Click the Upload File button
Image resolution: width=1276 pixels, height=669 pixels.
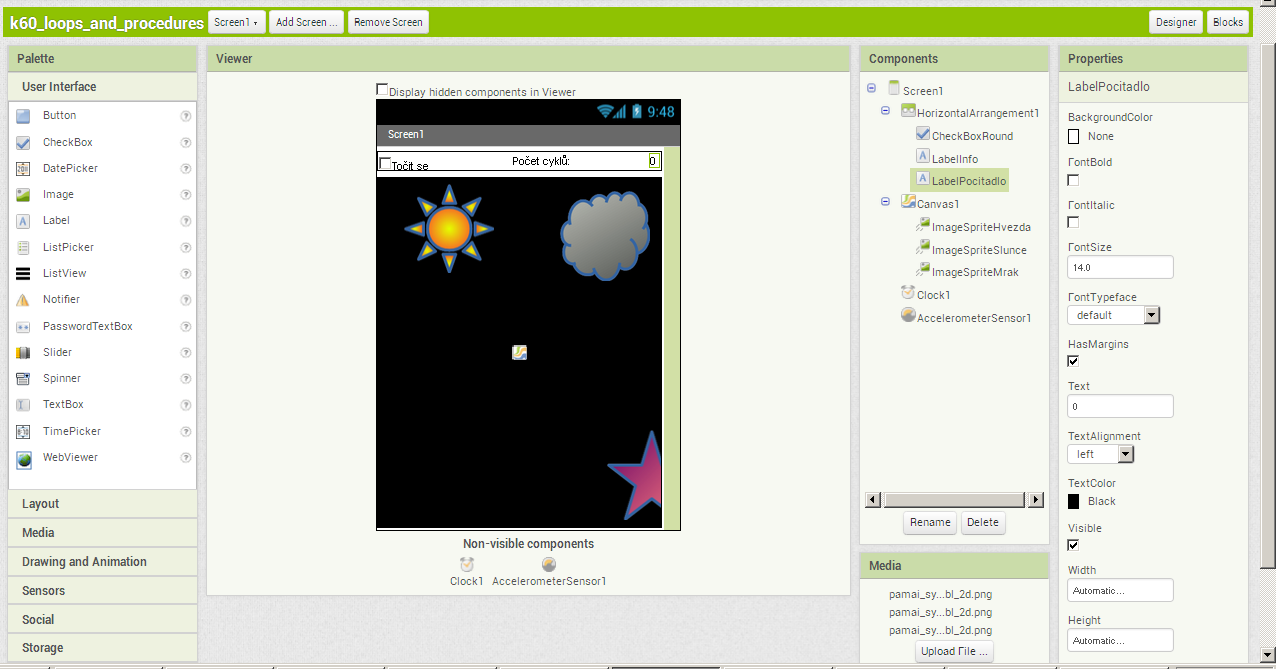pyautogui.click(x=954, y=651)
